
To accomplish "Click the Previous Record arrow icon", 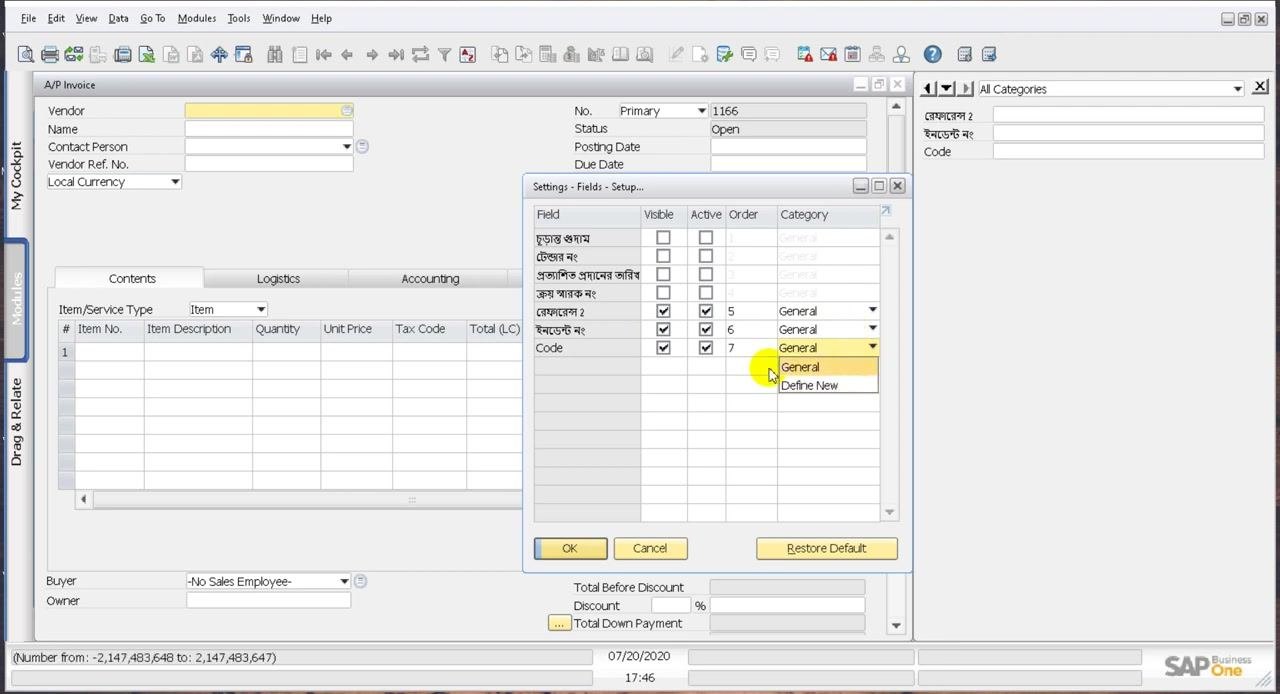I will coord(347,55).
